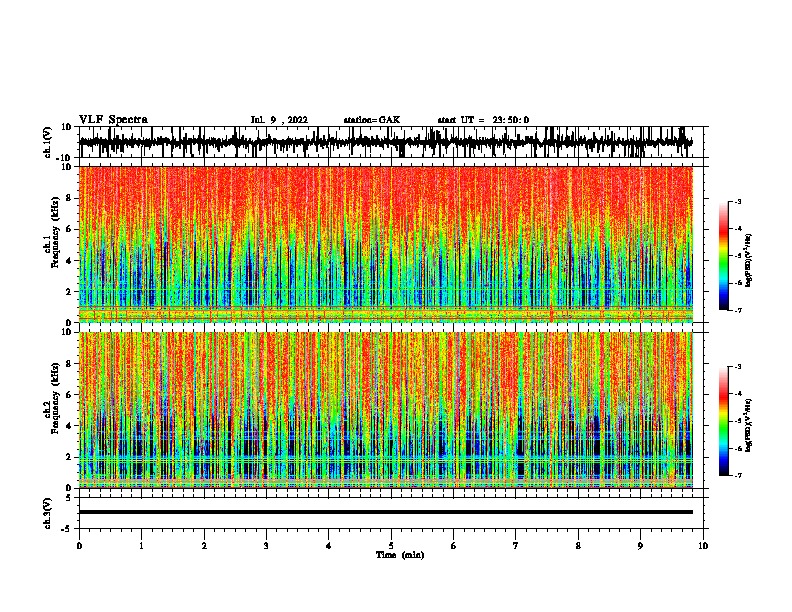Click the "Time (min)" axis label

[x=400, y=555]
